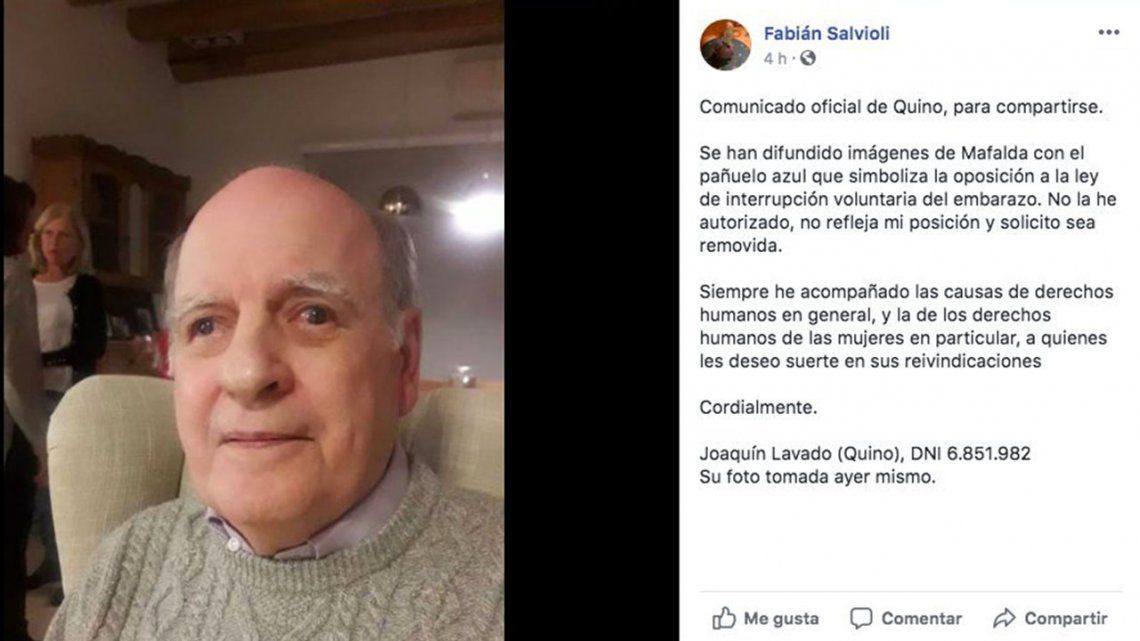Click the Comentar button label
Screen dimensions: 1140x641
(x=921, y=618)
